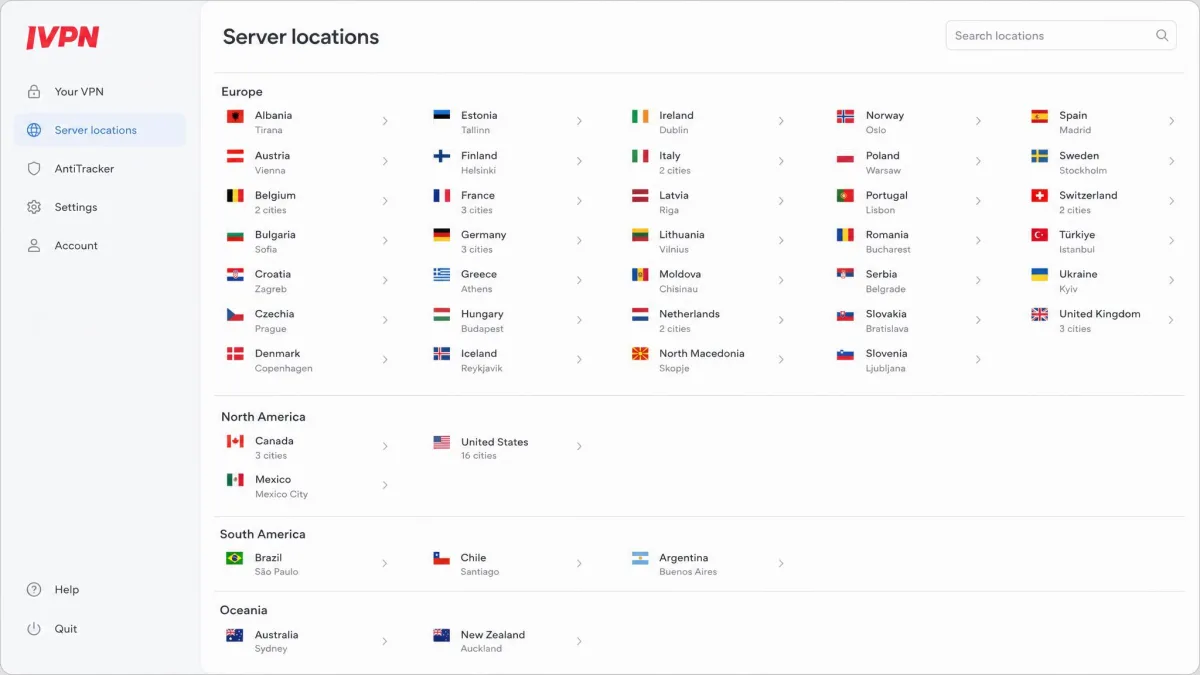Expand Germany's row chevron arrow
Screen dimensions: 1200x675
[579, 241]
